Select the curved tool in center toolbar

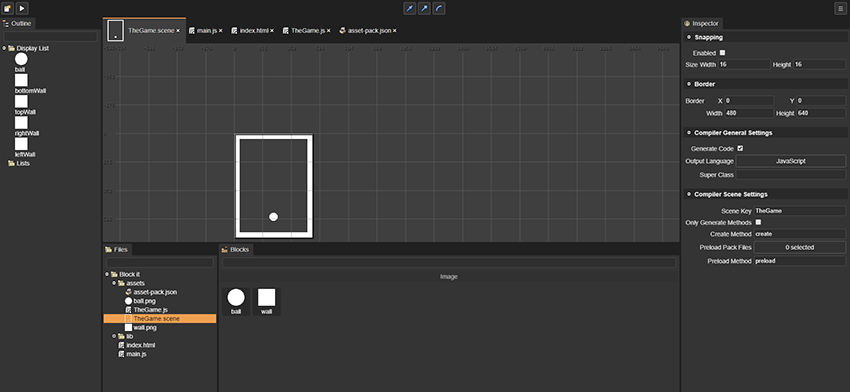(x=439, y=8)
